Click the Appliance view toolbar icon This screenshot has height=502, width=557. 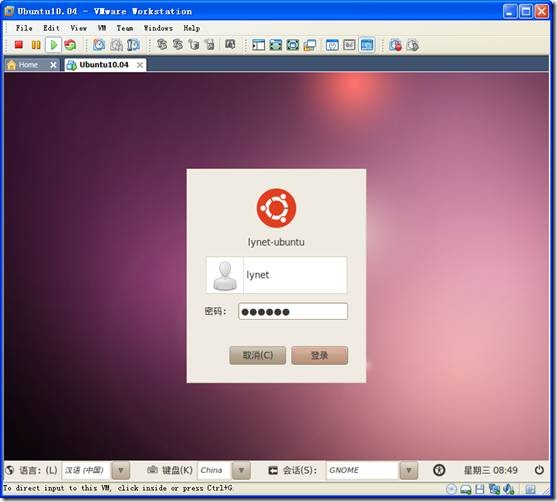click(349, 45)
